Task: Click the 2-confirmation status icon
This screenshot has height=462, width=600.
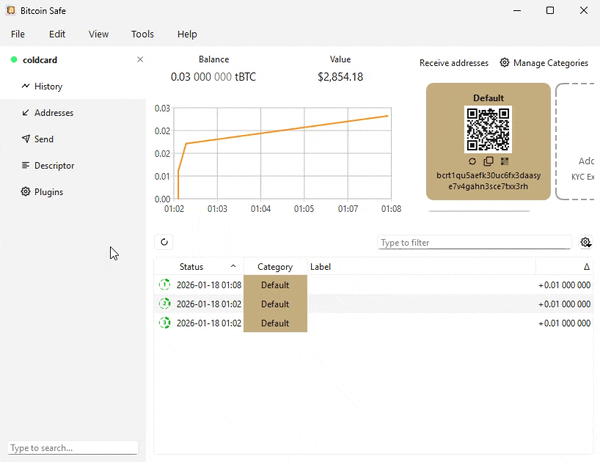Action: [x=165, y=304]
